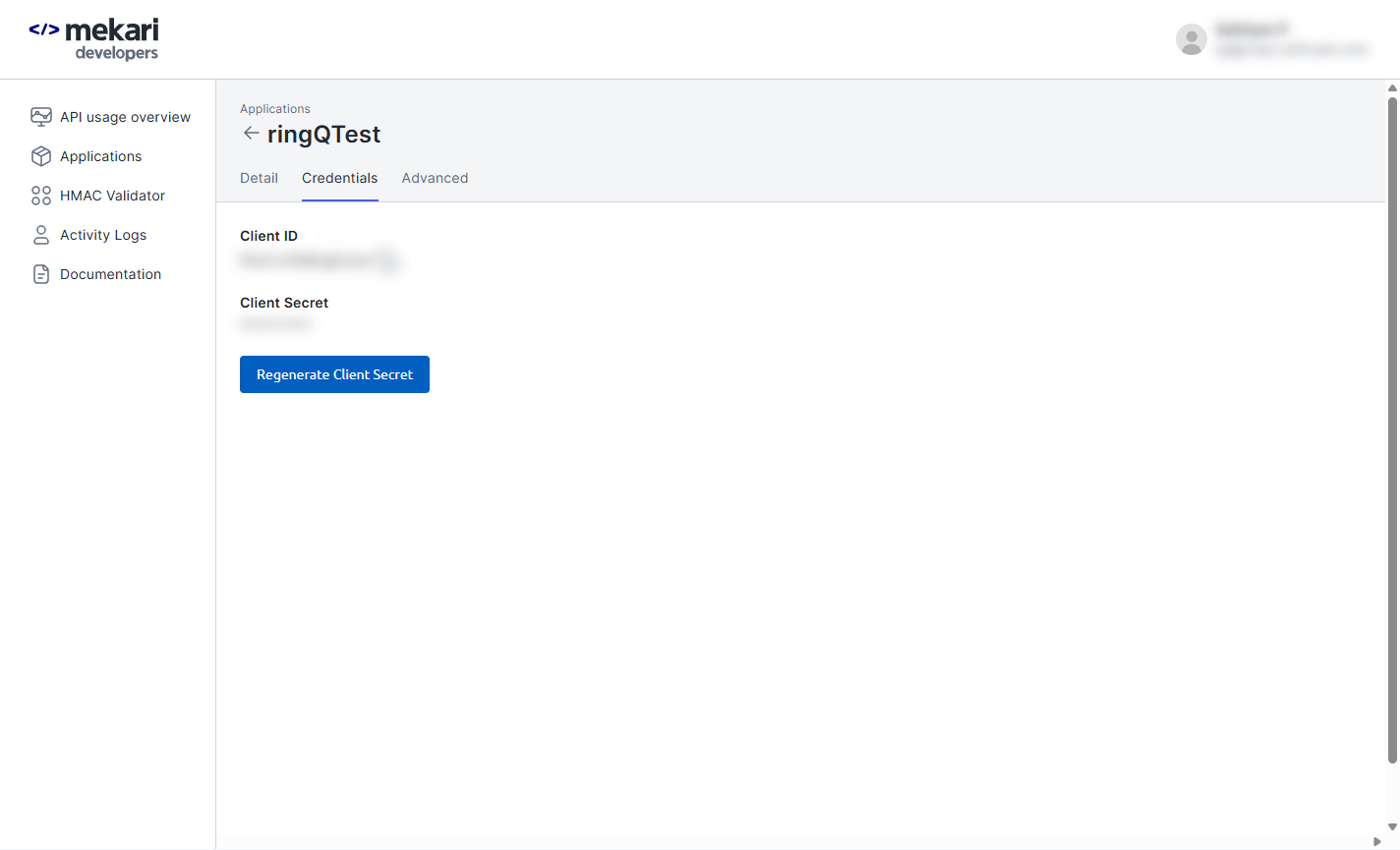Click the Mekari developers logo

(x=93, y=39)
